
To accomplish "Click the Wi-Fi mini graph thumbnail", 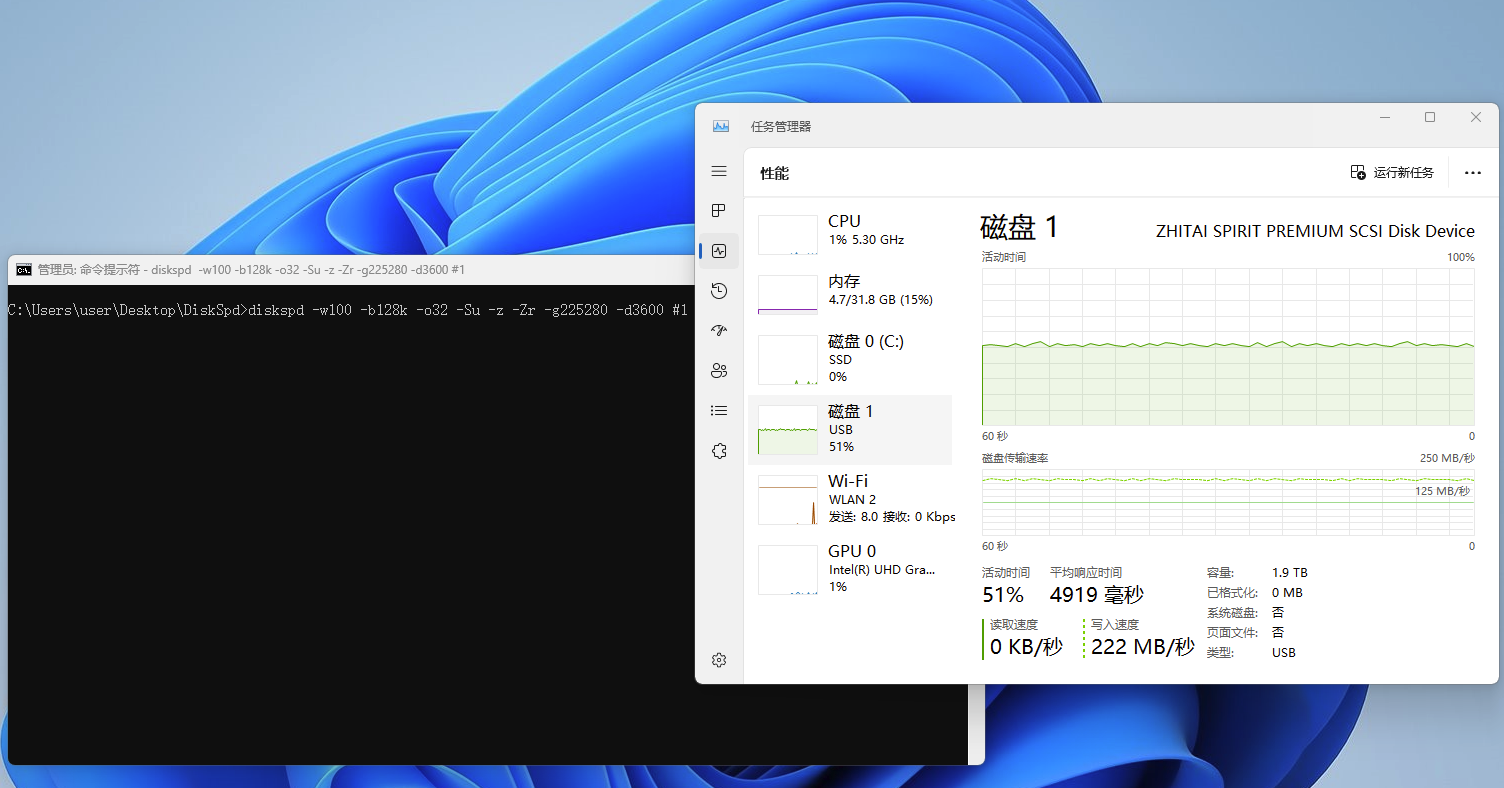I will (x=788, y=500).
